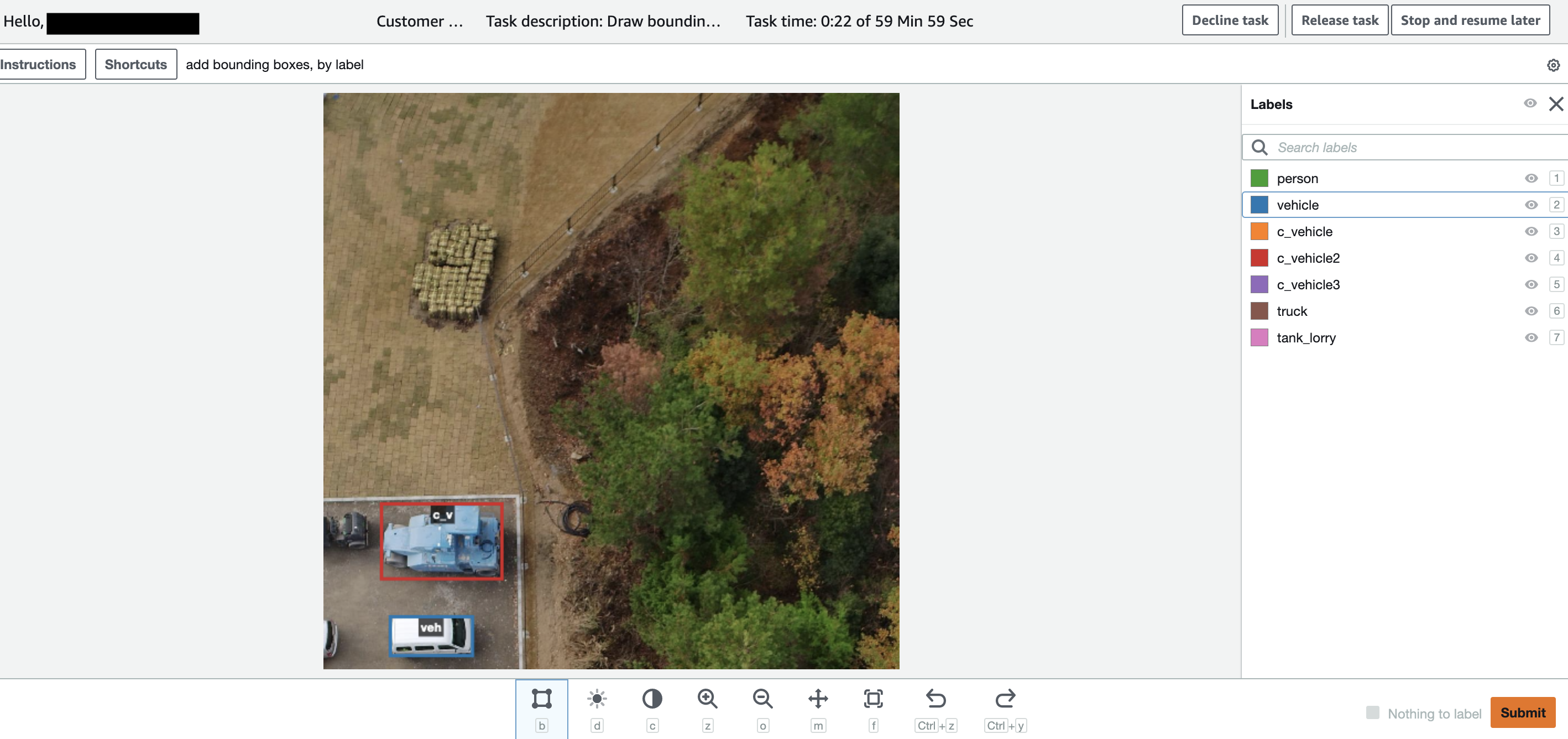Open the contrast adjustment tool
The width and height of the screenshot is (1568, 739).
pos(652,699)
